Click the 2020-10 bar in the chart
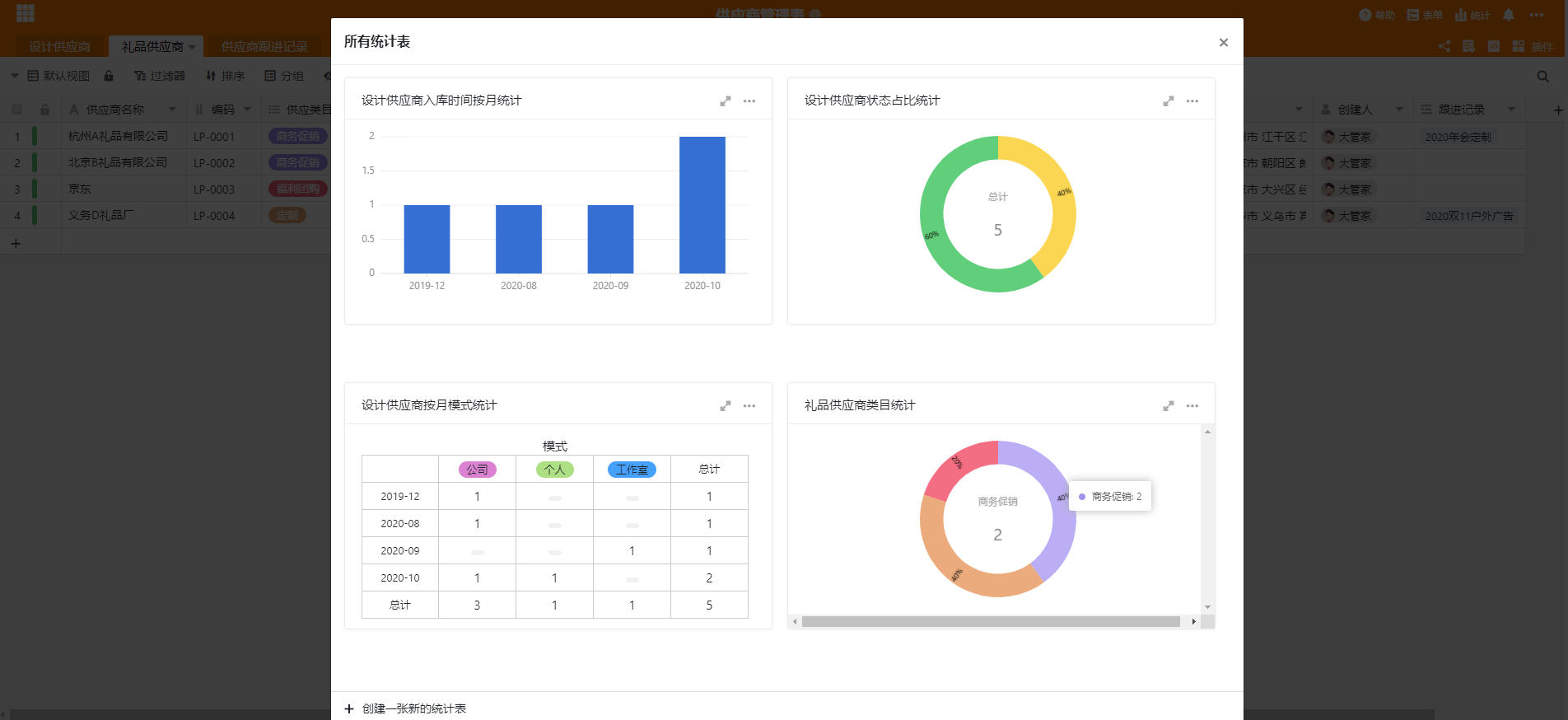 [702, 204]
